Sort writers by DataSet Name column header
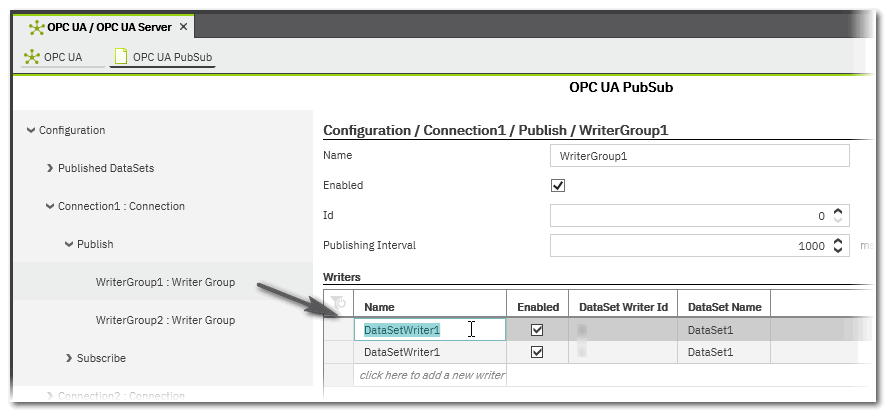The image size is (887, 413). tap(724, 307)
